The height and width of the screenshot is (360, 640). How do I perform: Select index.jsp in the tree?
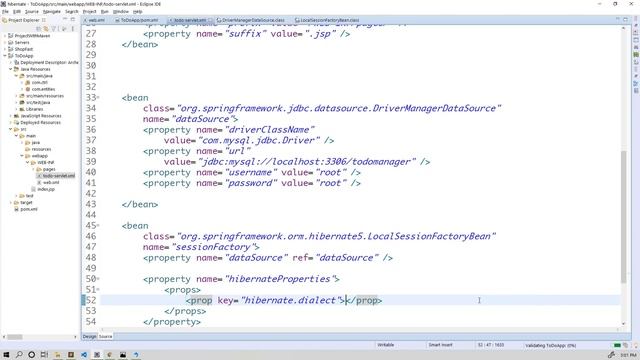[42, 189]
